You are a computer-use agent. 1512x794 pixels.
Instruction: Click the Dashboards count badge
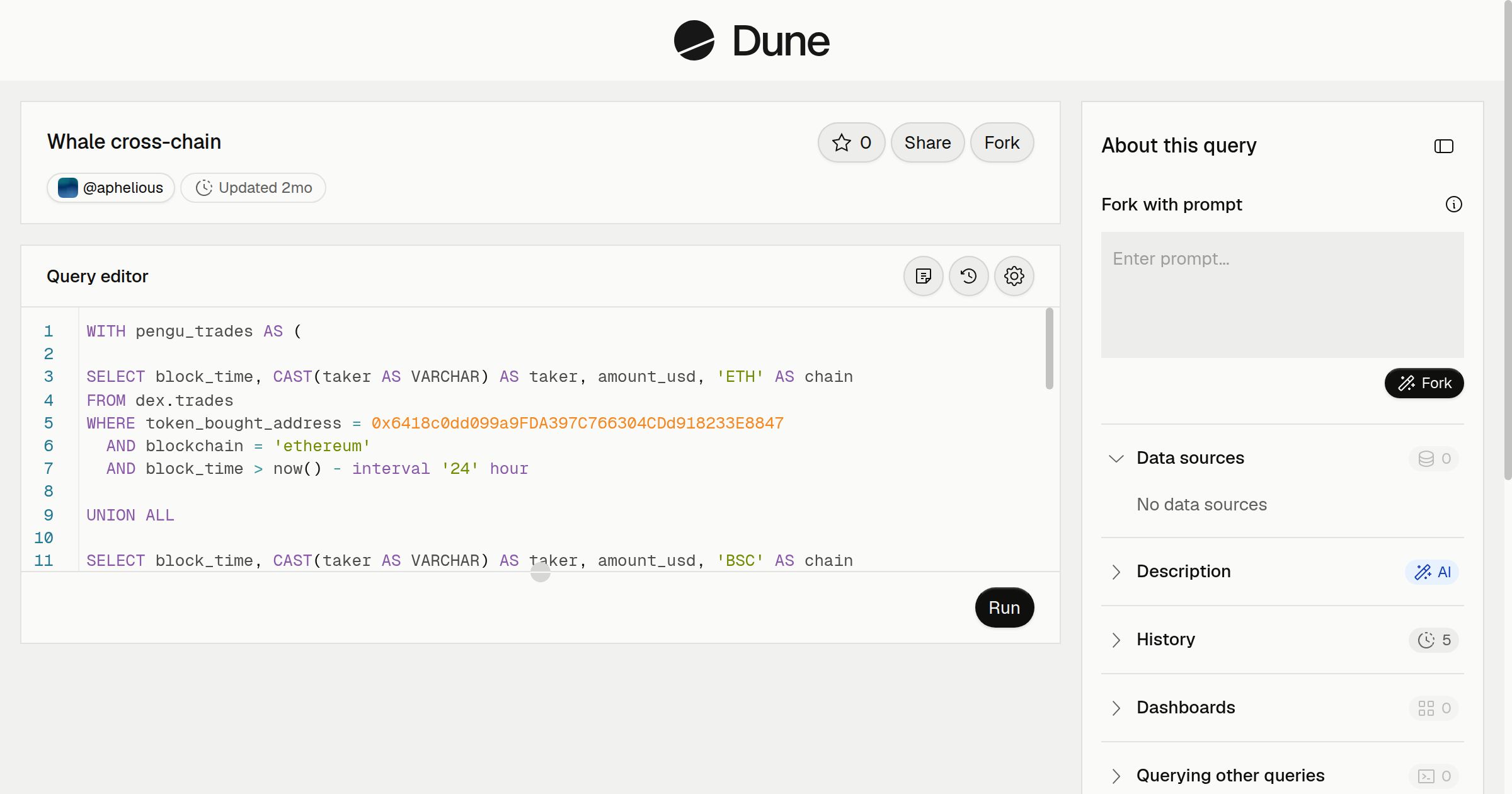(1434, 708)
